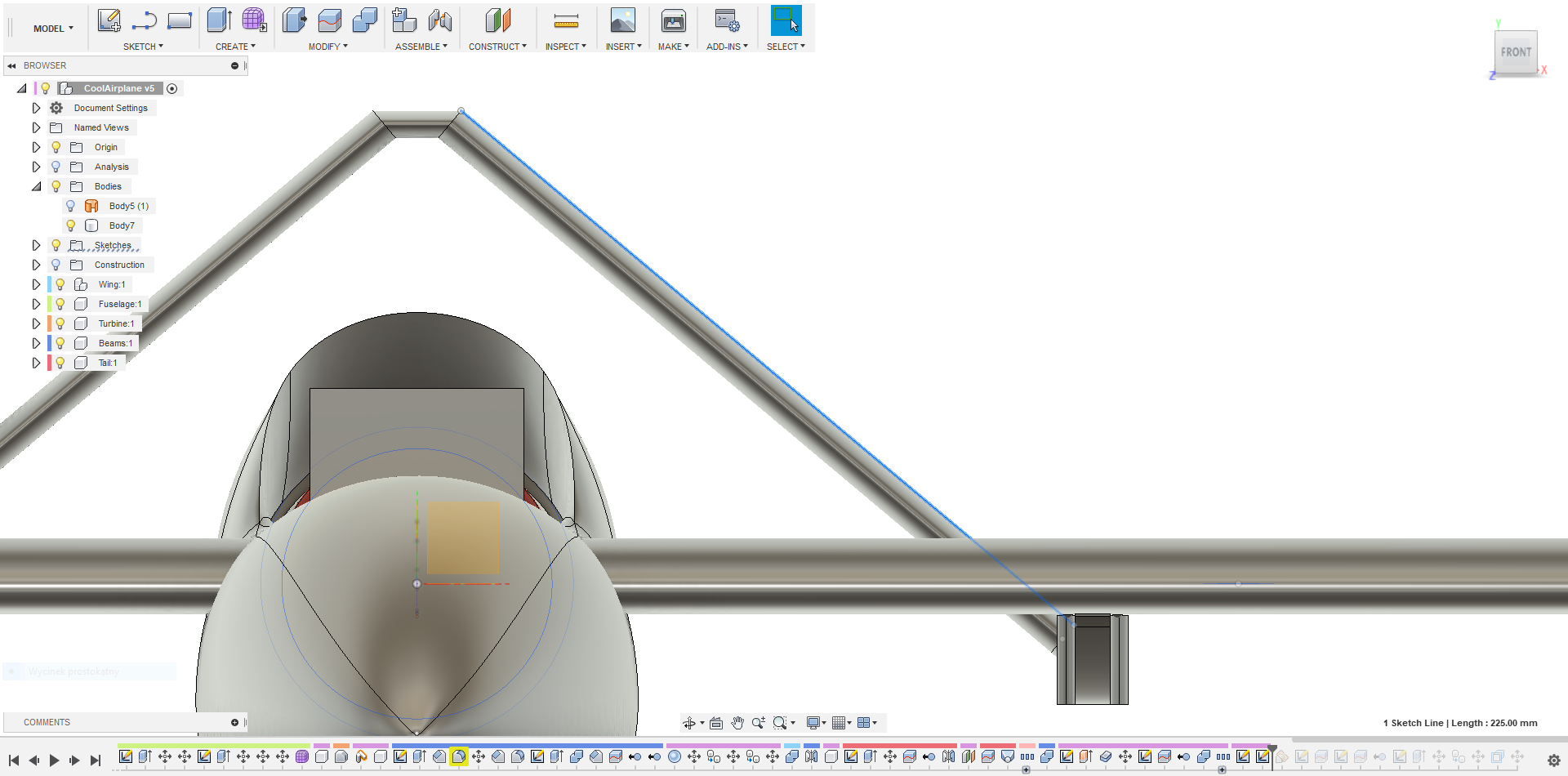Hide the Fuselage:1 component bulb
This screenshot has width=1568, height=776.
pyautogui.click(x=60, y=304)
